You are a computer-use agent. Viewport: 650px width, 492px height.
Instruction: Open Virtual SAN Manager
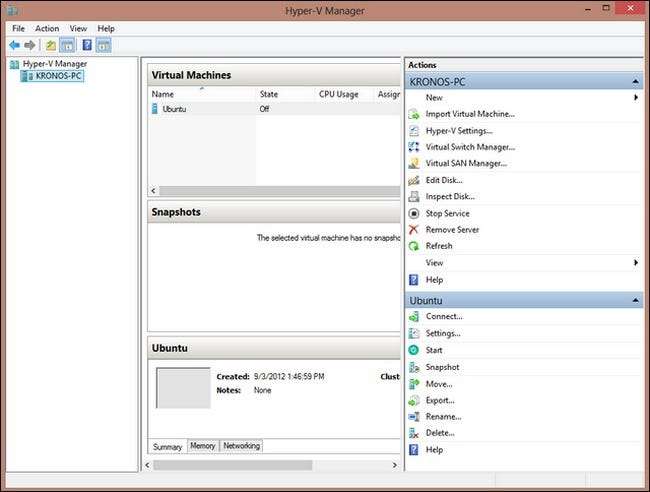[x=466, y=163]
